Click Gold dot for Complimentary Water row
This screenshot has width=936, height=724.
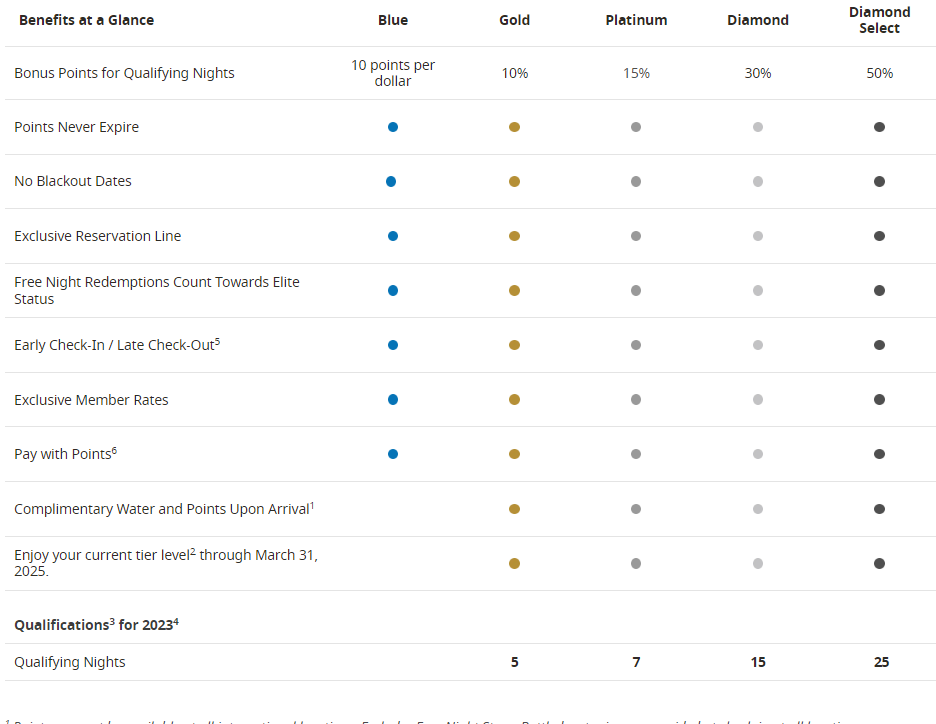tap(514, 509)
